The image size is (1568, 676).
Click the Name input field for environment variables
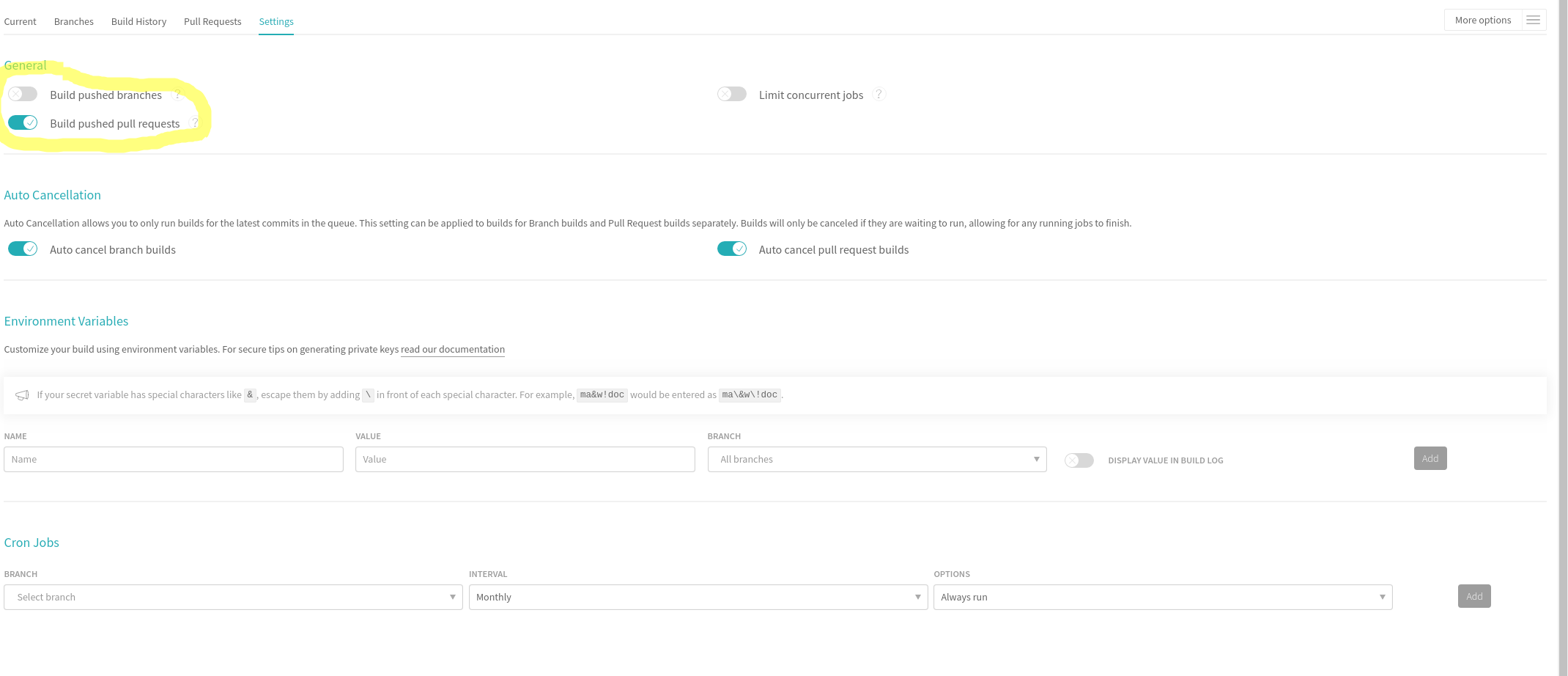[174, 459]
